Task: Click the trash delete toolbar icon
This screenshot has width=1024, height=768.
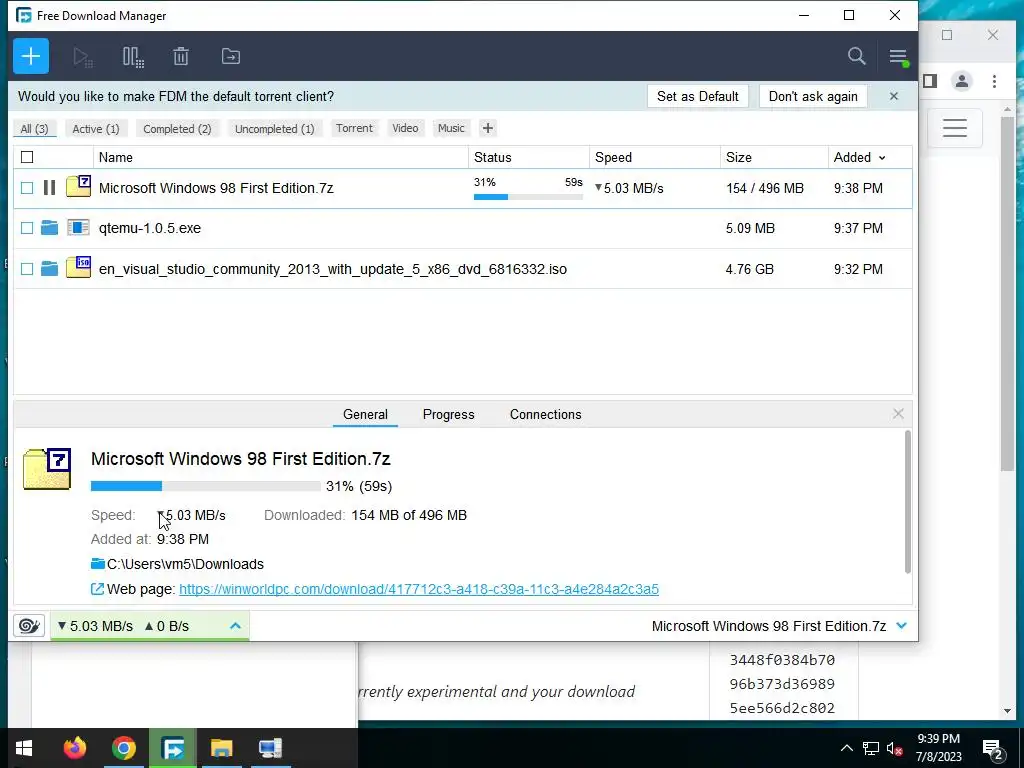Action: [181, 56]
